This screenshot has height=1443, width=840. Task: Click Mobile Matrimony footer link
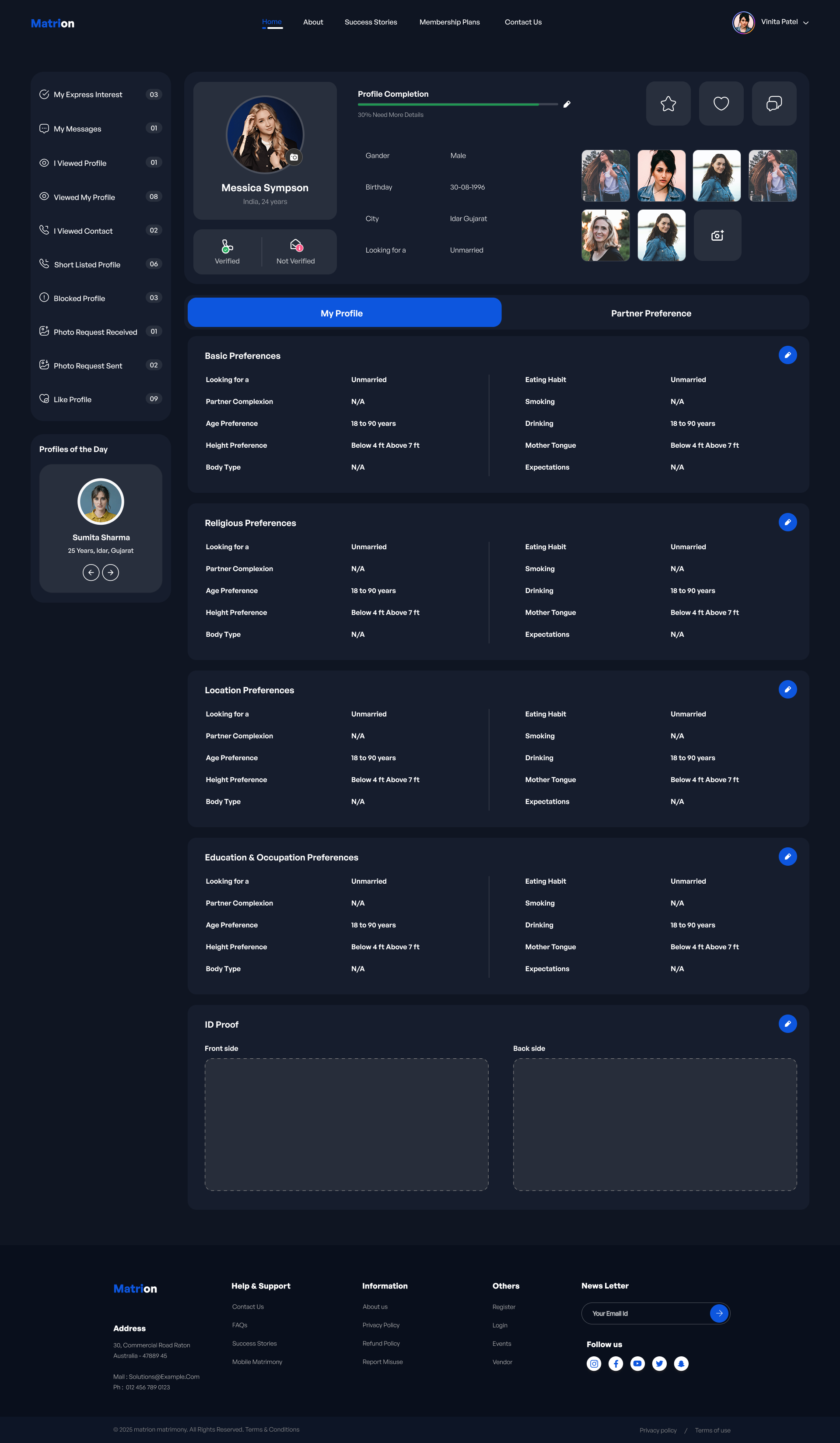(258, 1362)
